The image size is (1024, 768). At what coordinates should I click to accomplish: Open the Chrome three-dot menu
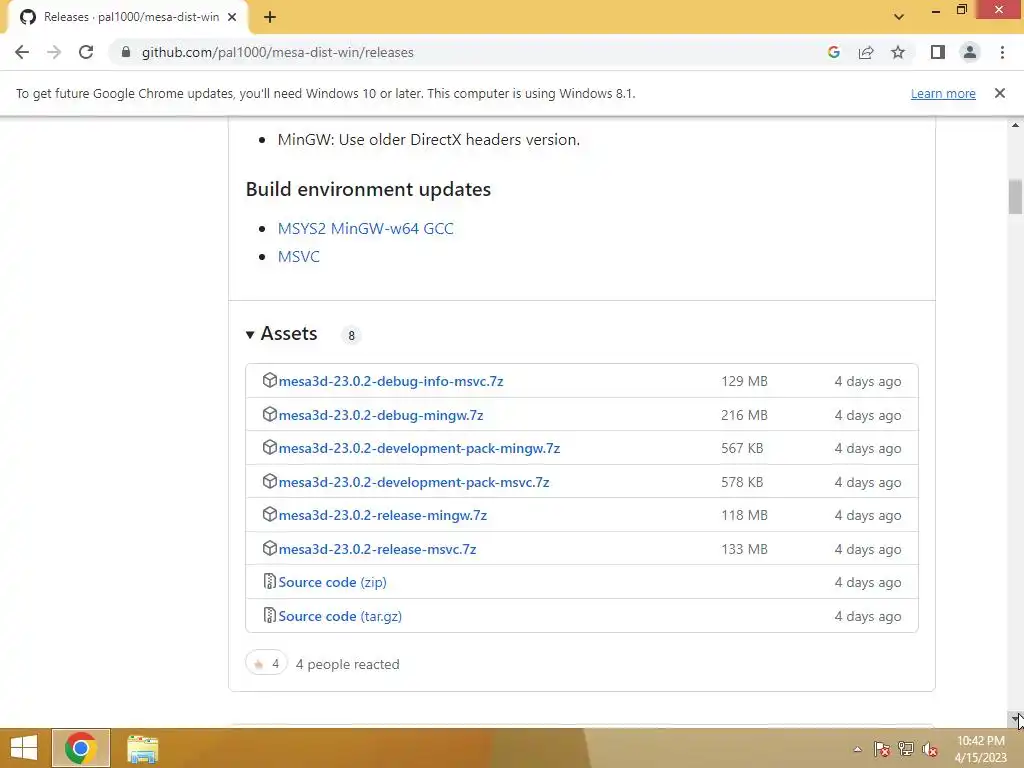1002,52
